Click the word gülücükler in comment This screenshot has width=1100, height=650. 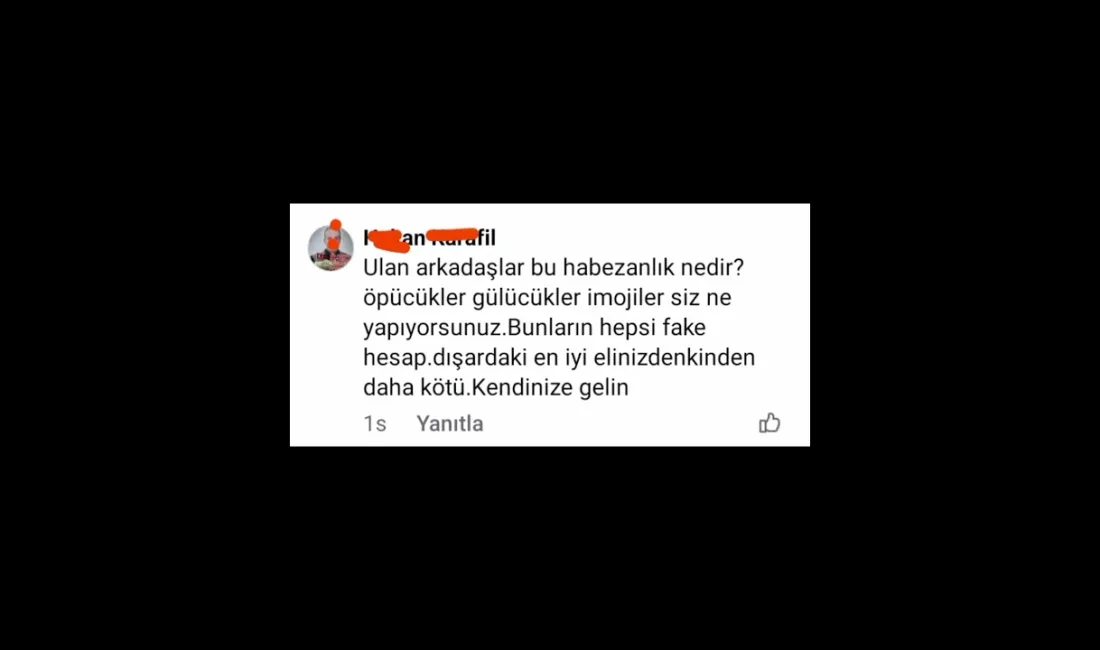pos(527,297)
